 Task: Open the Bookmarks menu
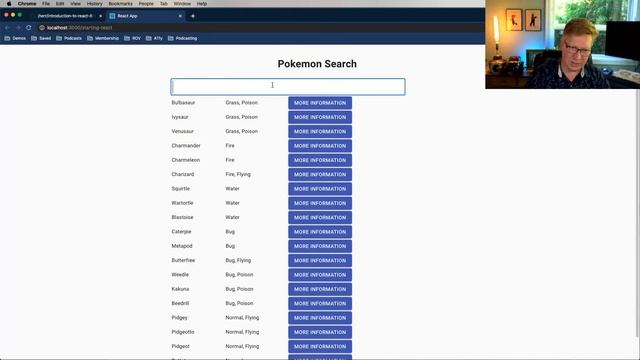coord(120,4)
